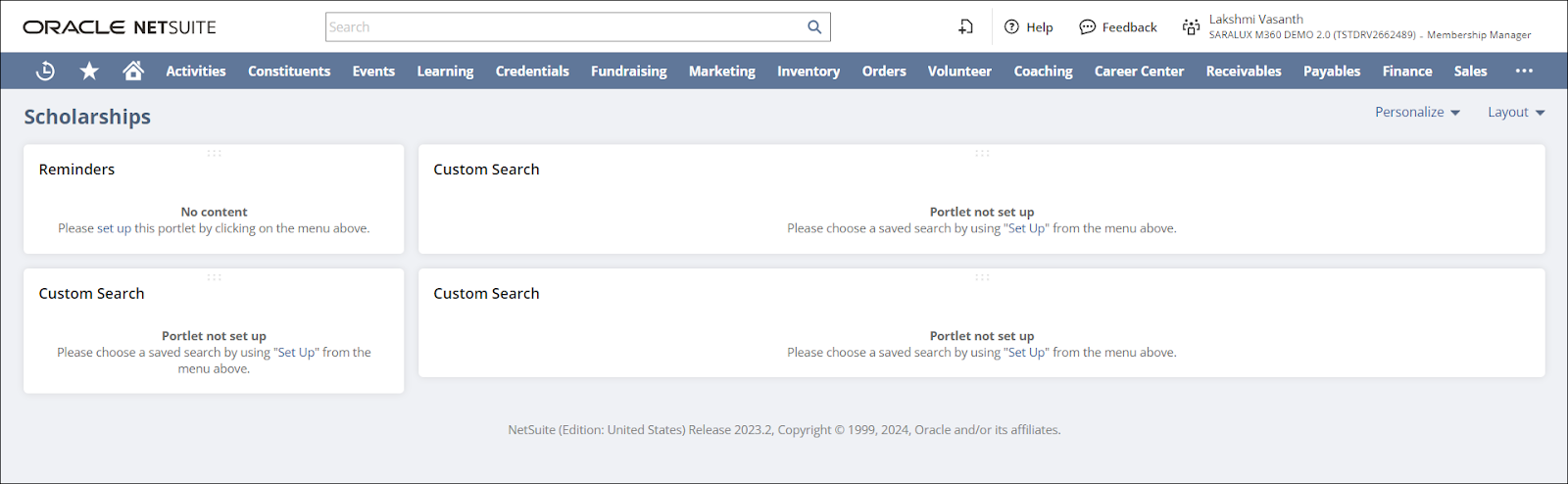Click the Oracle NetSuite logo

click(x=120, y=27)
